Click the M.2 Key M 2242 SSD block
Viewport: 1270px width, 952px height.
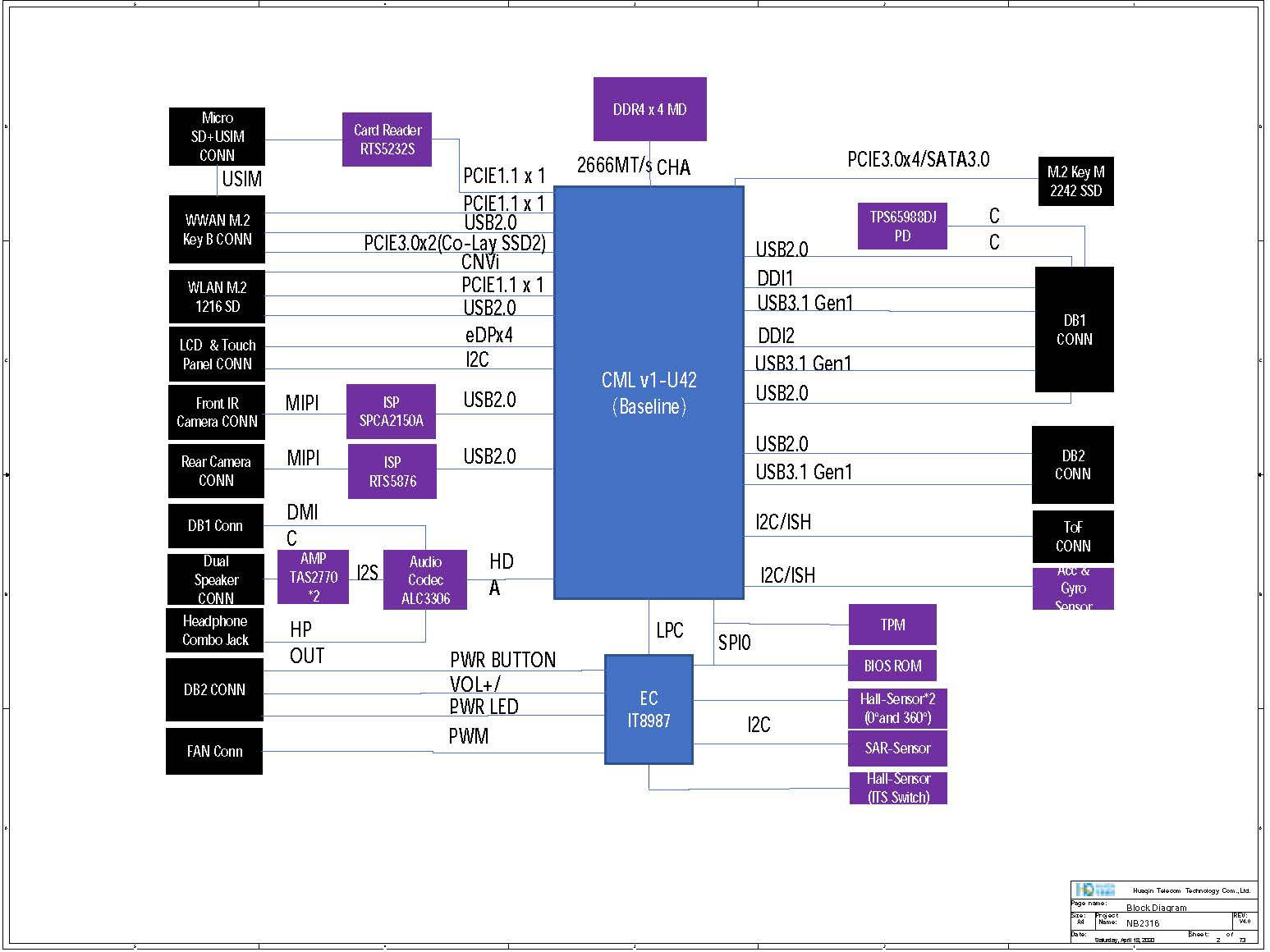pos(1075,181)
